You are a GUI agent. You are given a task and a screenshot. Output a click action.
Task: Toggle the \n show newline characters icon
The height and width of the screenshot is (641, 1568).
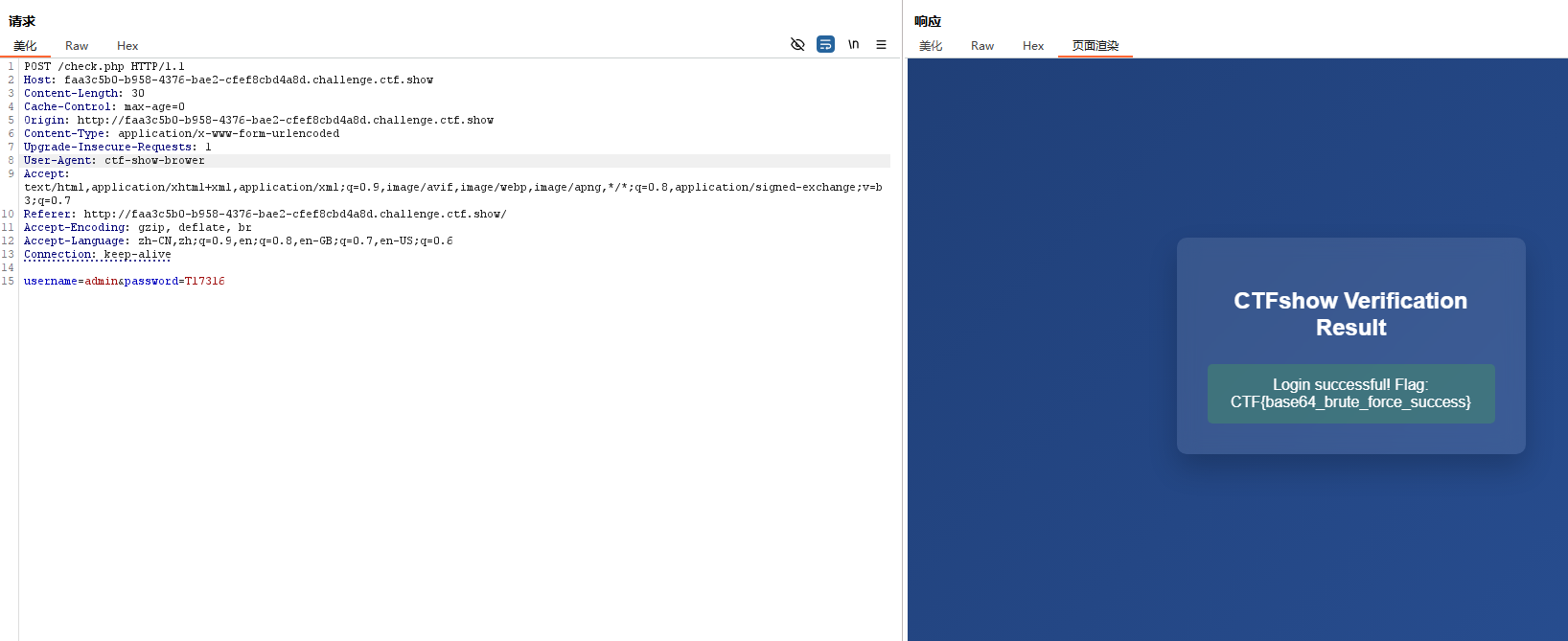[853, 44]
